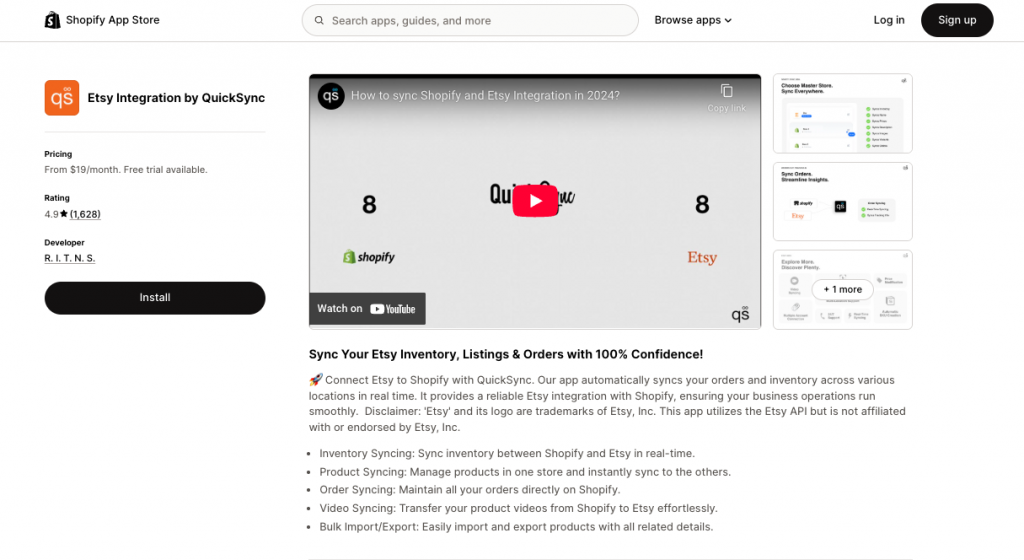Click the QuickSync orange app icon
The height and width of the screenshot is (560, 1024).
tap(62, 98)
